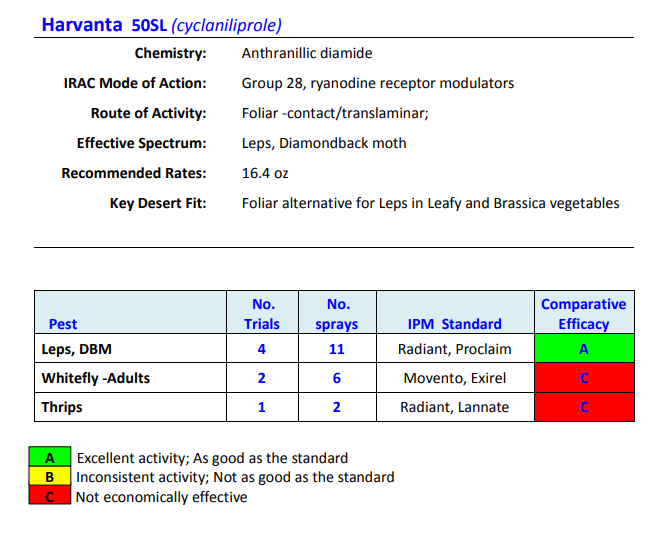Click the Harvanta 50SL title
The height and width of the screenshot is (540, 666).
pos(104,25)
